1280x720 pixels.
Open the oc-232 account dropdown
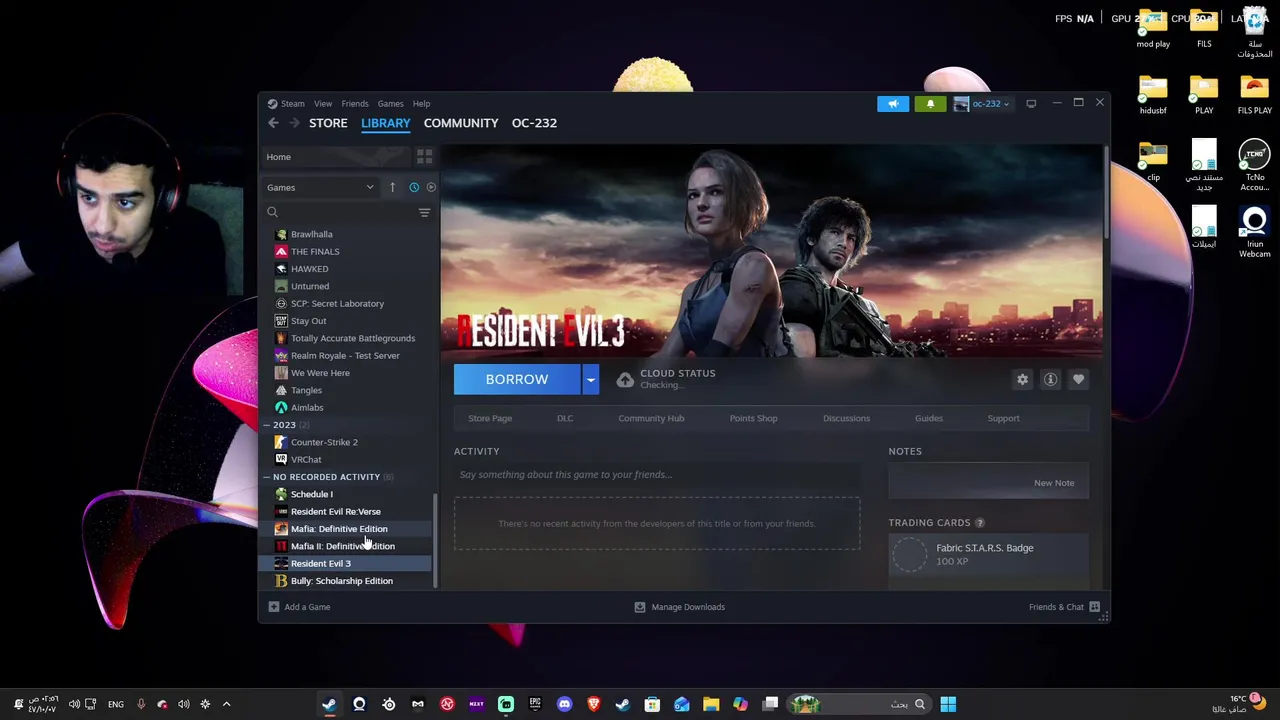(x=983, y=103)
